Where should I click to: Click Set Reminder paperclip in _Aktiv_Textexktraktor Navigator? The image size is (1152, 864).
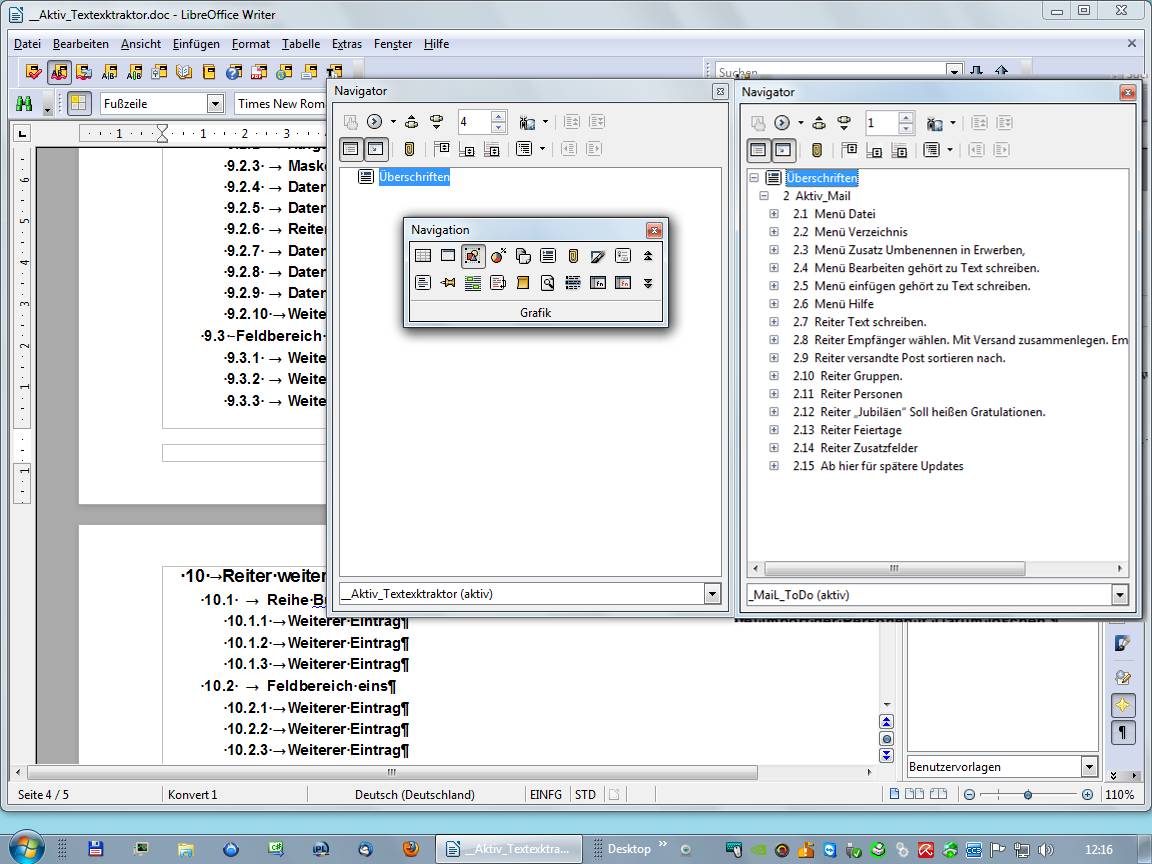[x=409, y=149]
